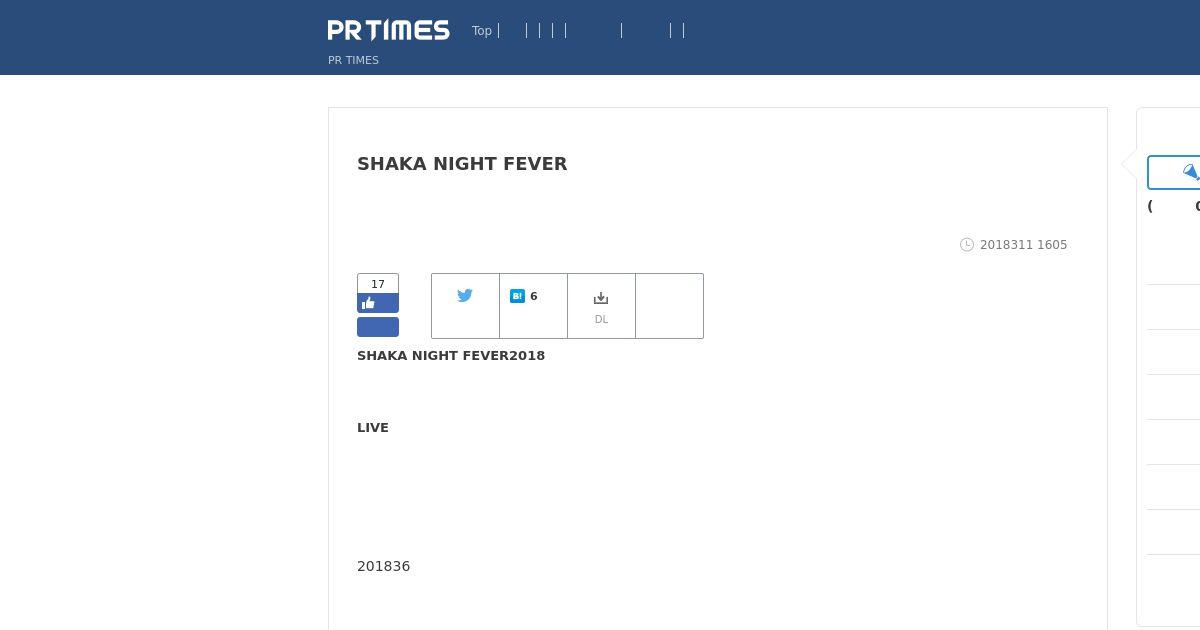The image size is (1200, 630).
Task: Click the DL label under download icon
Action: pyautogui.click(x=601, y=320)
